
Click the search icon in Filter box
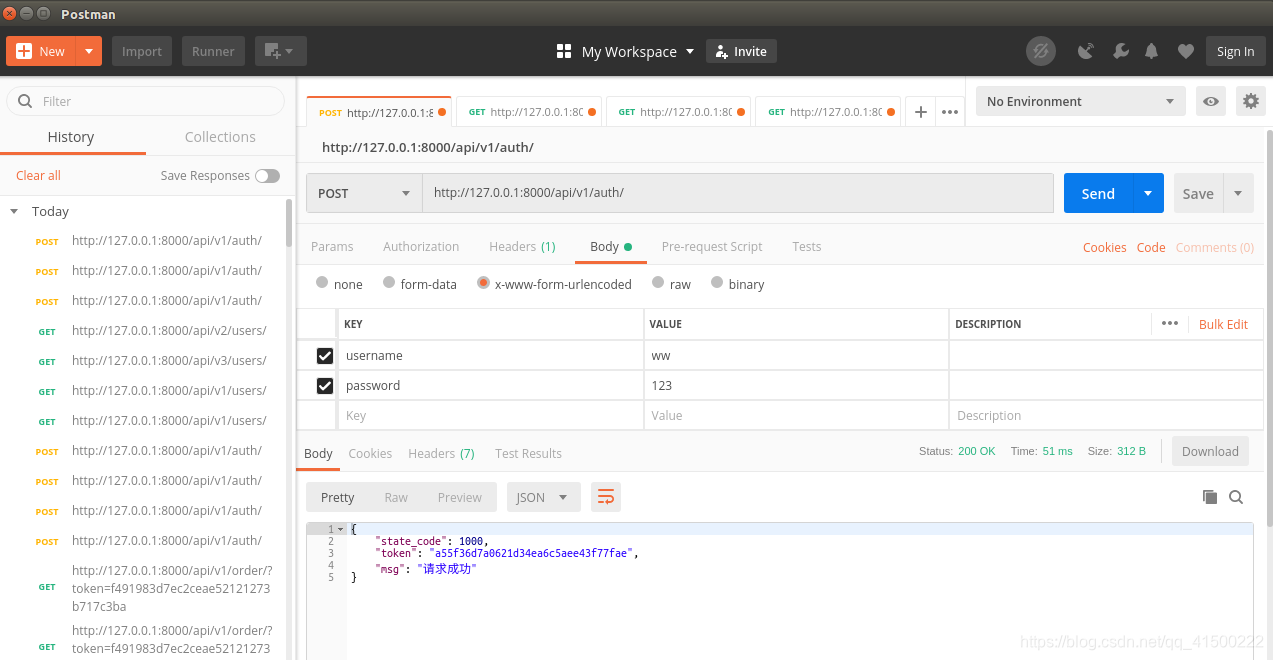click(26, 101)
